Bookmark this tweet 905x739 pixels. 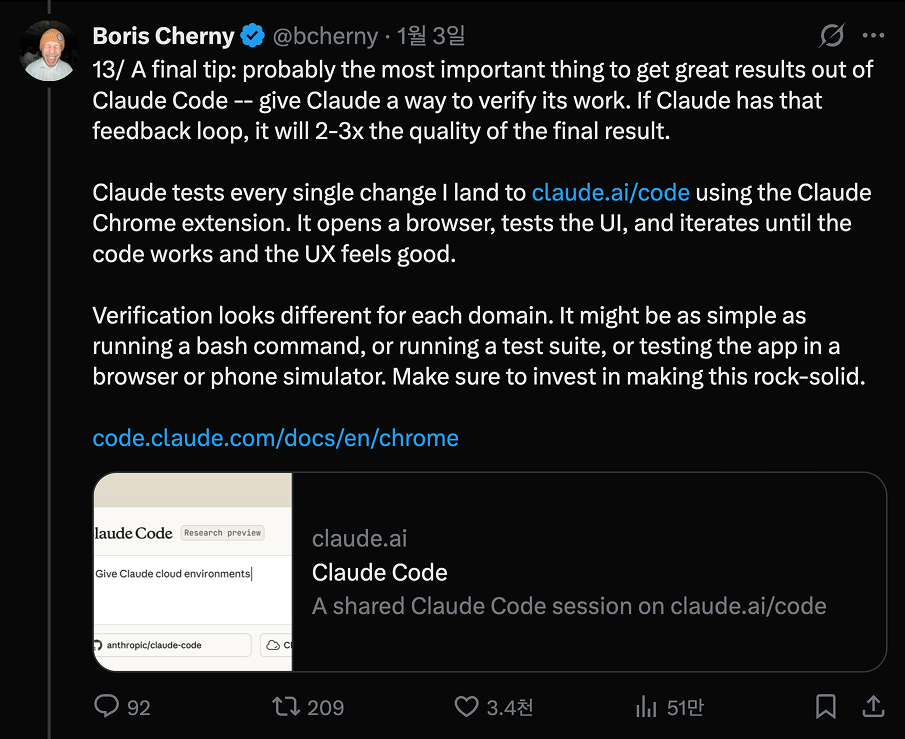825,707
